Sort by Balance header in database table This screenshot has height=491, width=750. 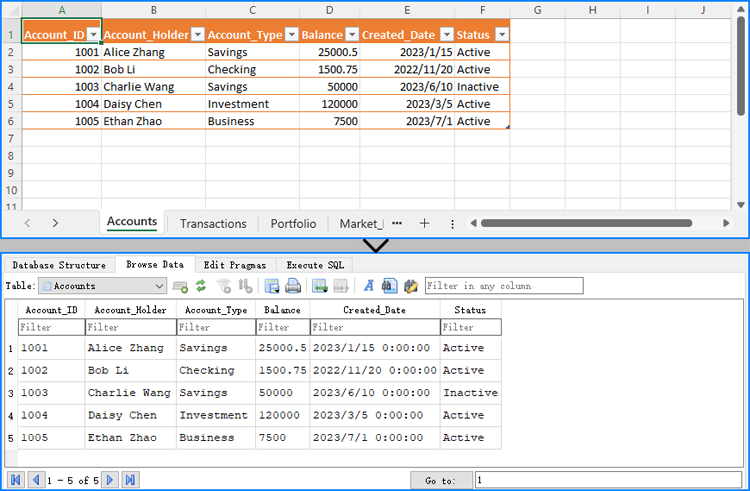pyautogui.click(x=283, y=310)
